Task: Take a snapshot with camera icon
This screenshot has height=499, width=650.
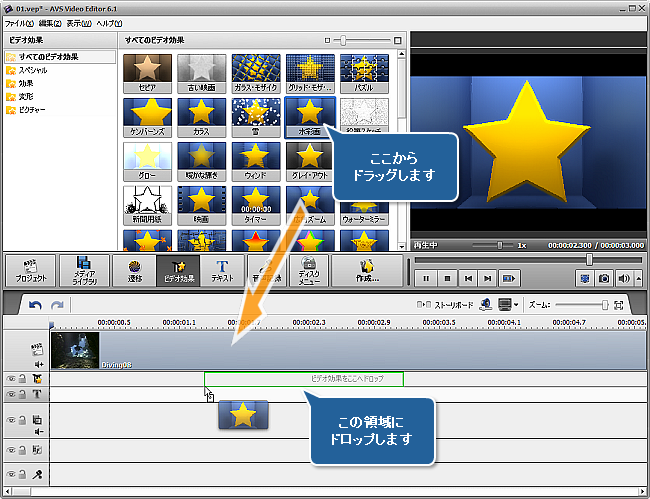Action: tap(604, 279)
